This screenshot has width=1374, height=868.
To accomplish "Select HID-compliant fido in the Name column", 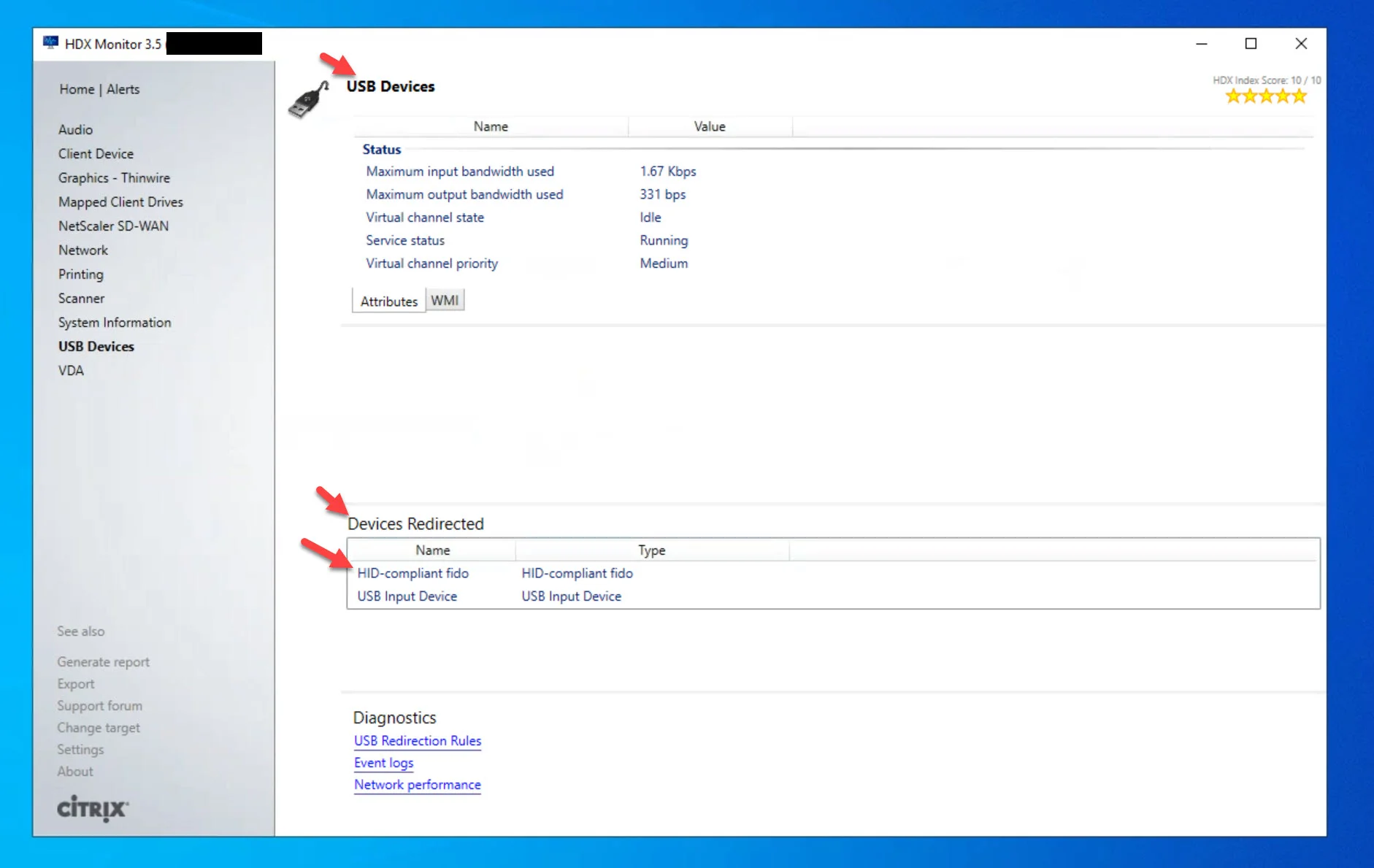I will [x=412, y=573].
